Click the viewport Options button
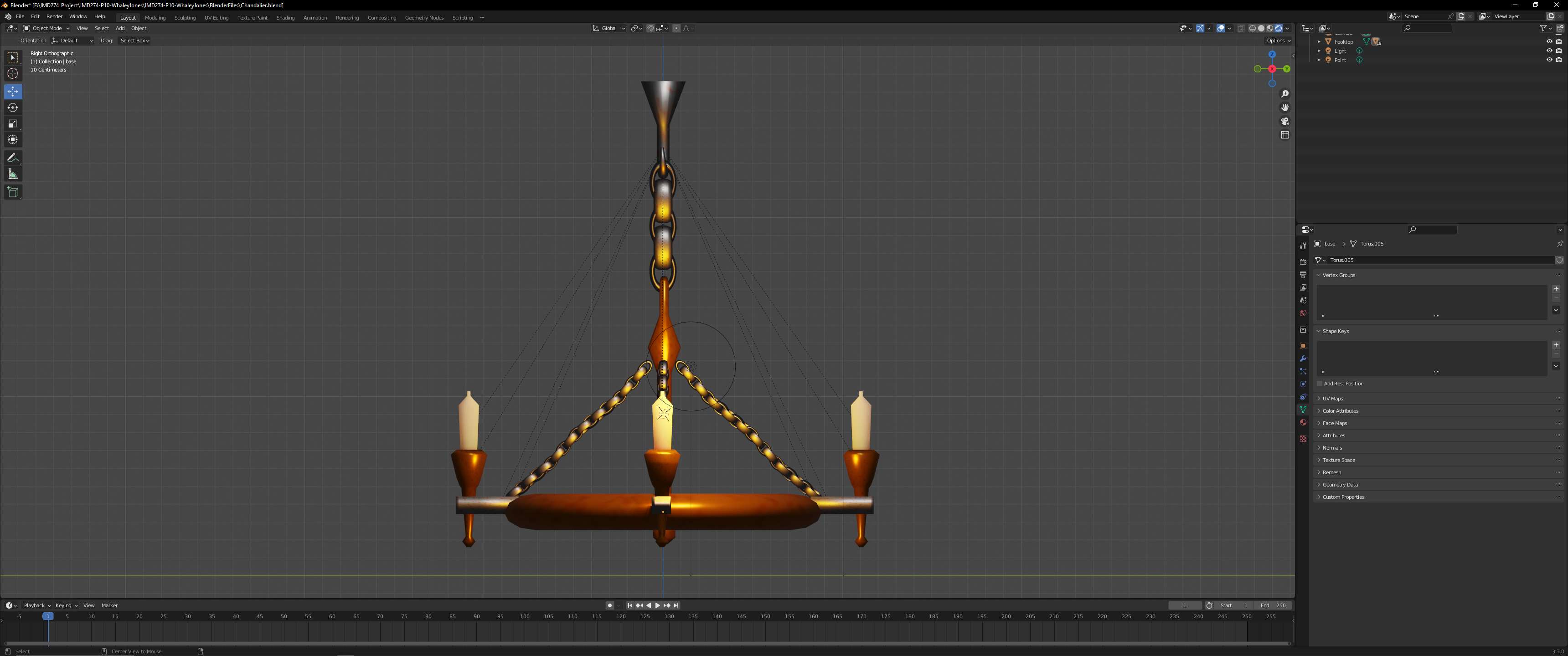1568x656 pixels. click(x=1278, y=41)
